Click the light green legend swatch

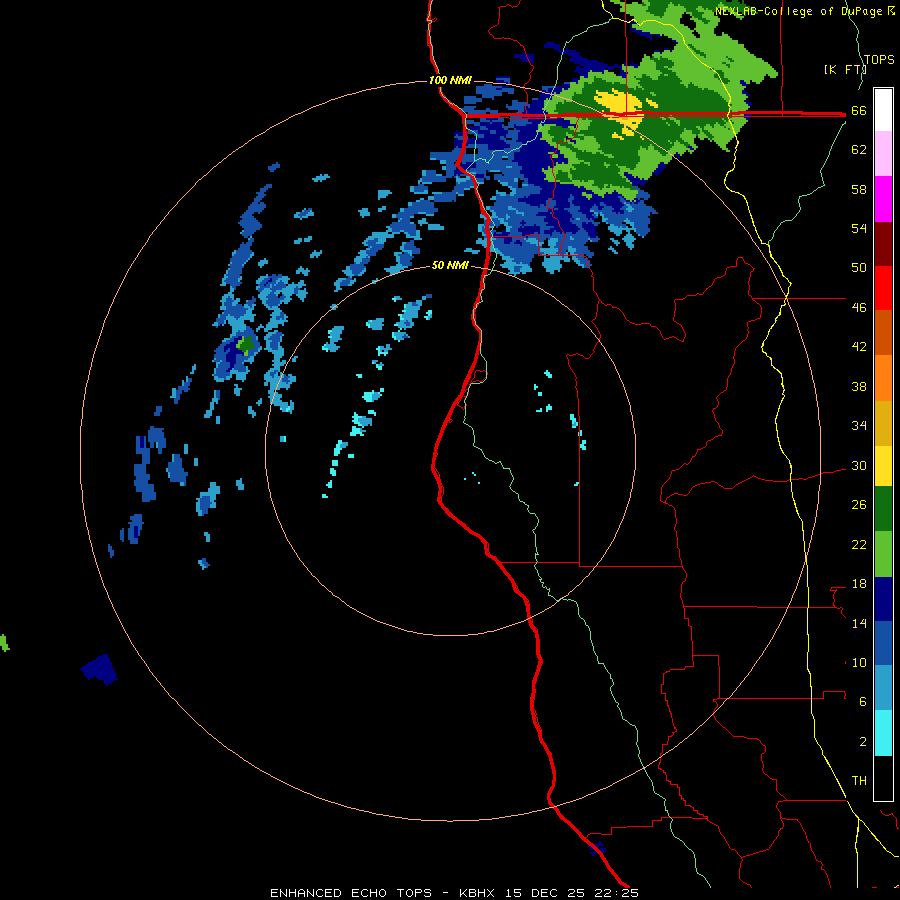click(883, 553)
